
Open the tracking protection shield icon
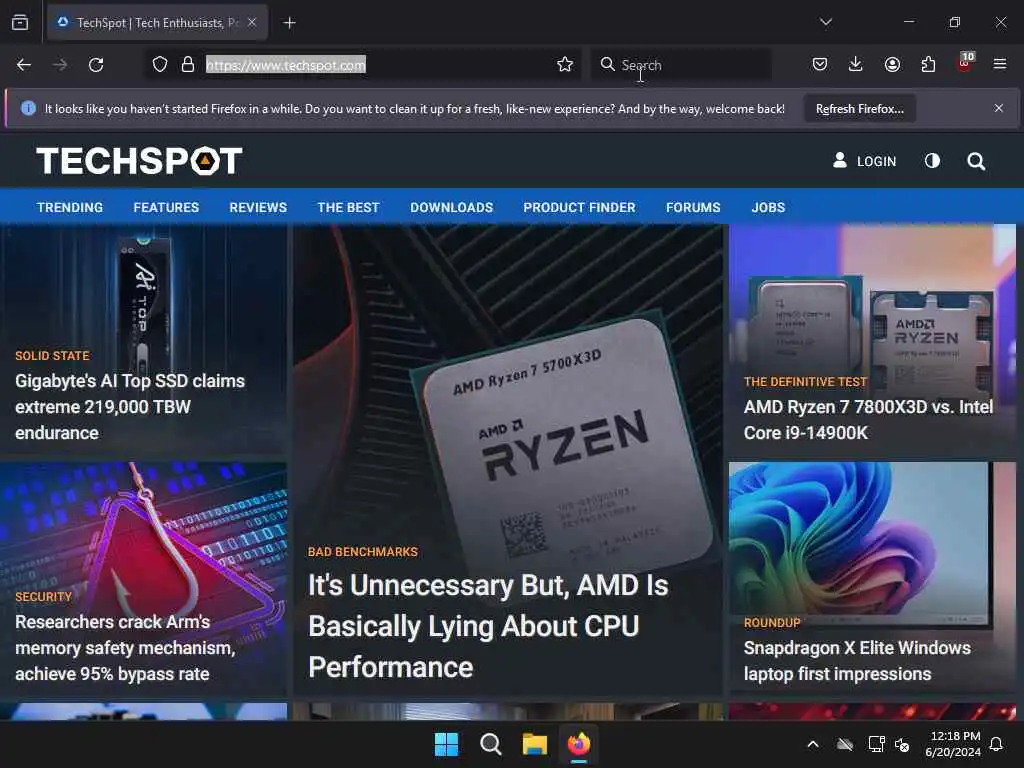click(160, 65)
